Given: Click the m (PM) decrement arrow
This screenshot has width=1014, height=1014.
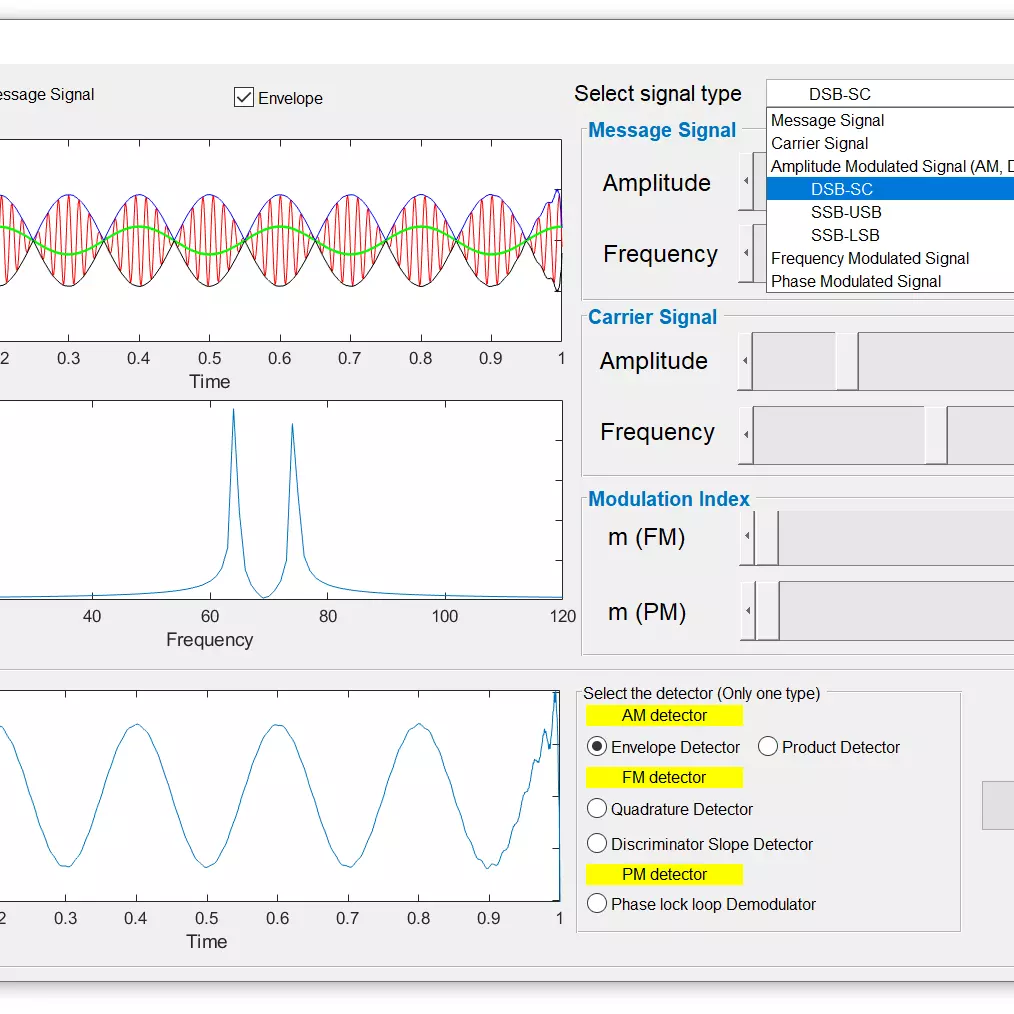Looking at the screenshot, I should (745, 611).
